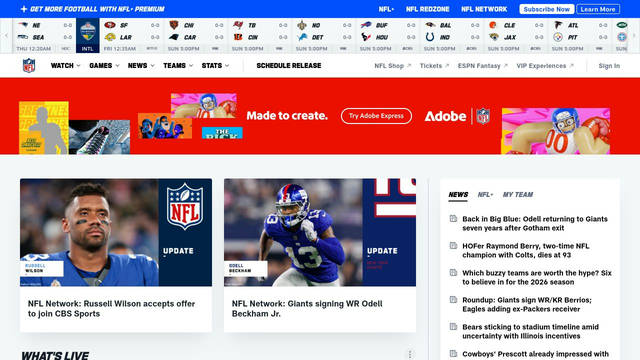Click the NFL shield in the Adobe banner
Screen dimensions: 640x360
483,116
